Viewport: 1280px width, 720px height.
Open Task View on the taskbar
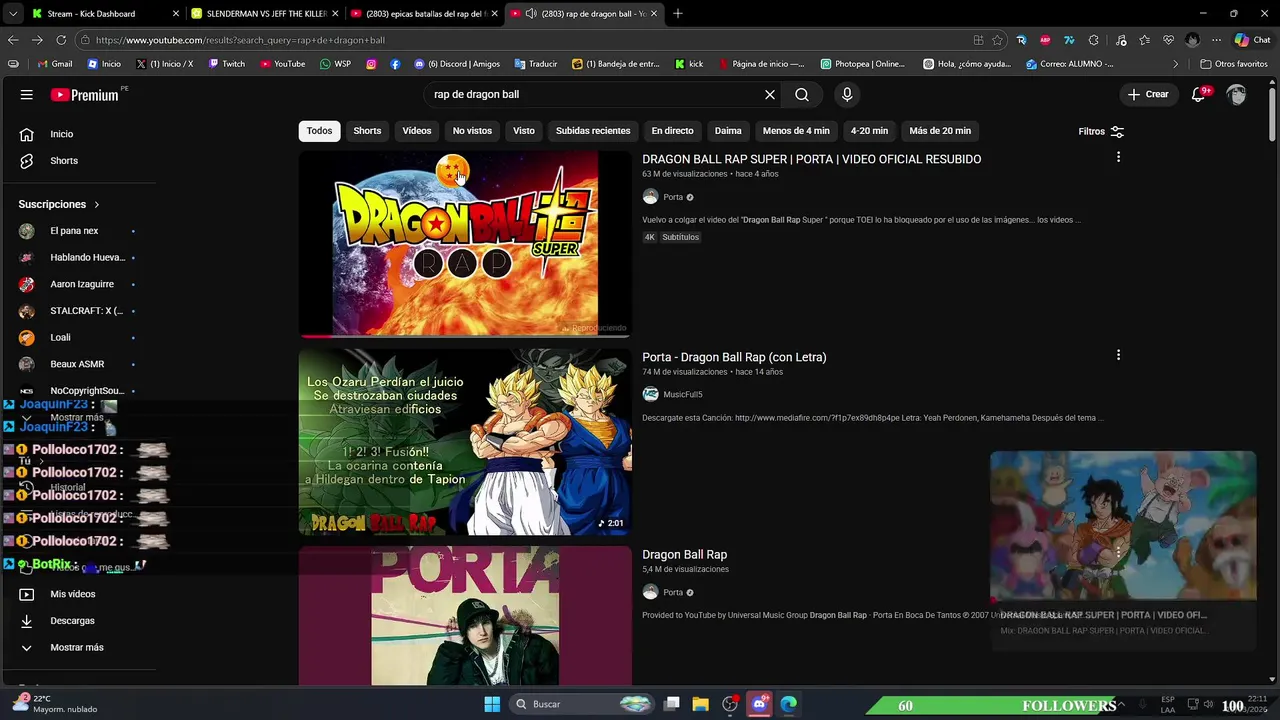[x=672, y=704]
